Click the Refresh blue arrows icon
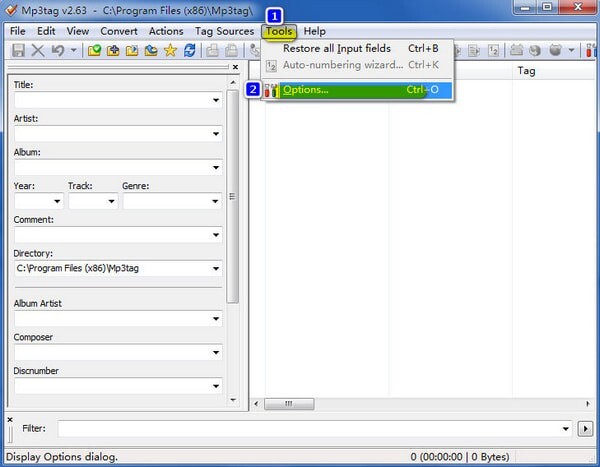The width and height of the screenshot is (600, 467). 189,50
